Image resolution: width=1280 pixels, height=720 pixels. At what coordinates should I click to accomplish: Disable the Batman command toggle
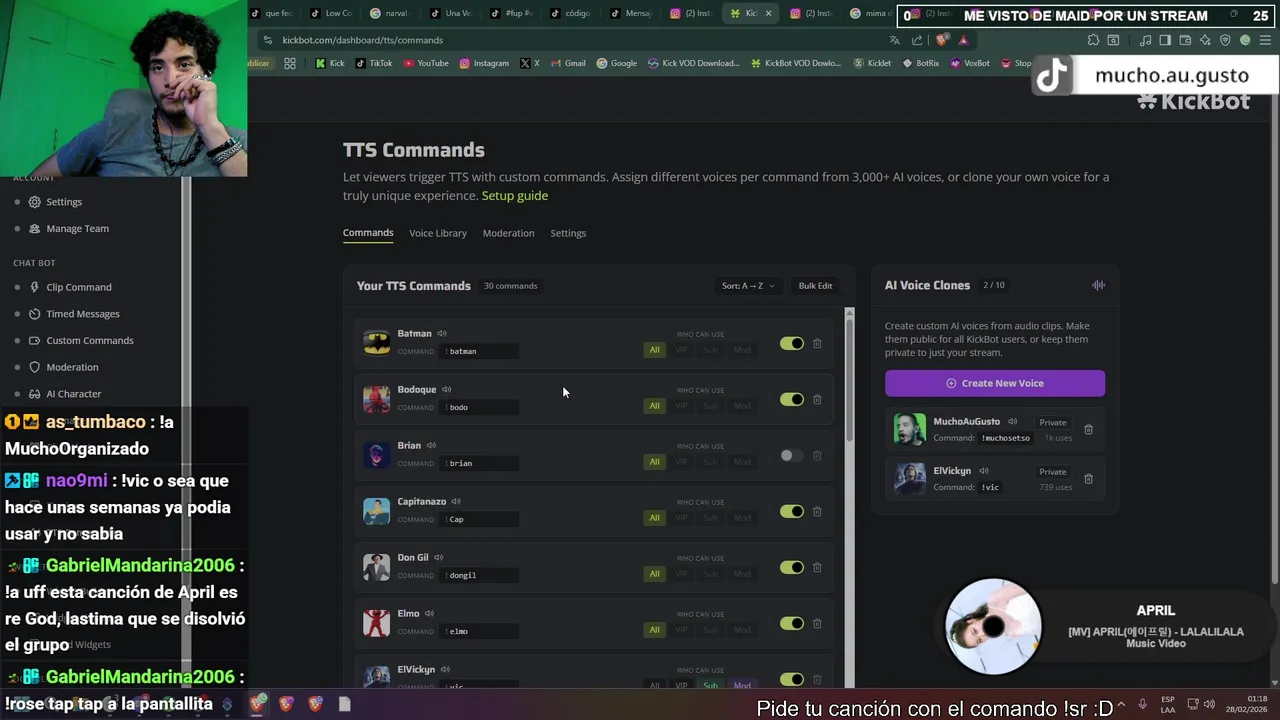pos(792,343)
